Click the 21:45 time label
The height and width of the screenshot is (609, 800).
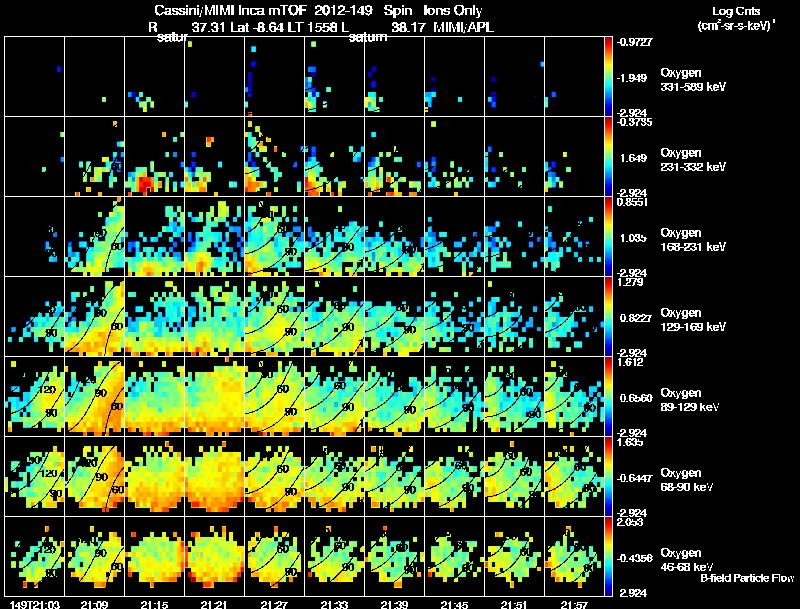(454, 604)
